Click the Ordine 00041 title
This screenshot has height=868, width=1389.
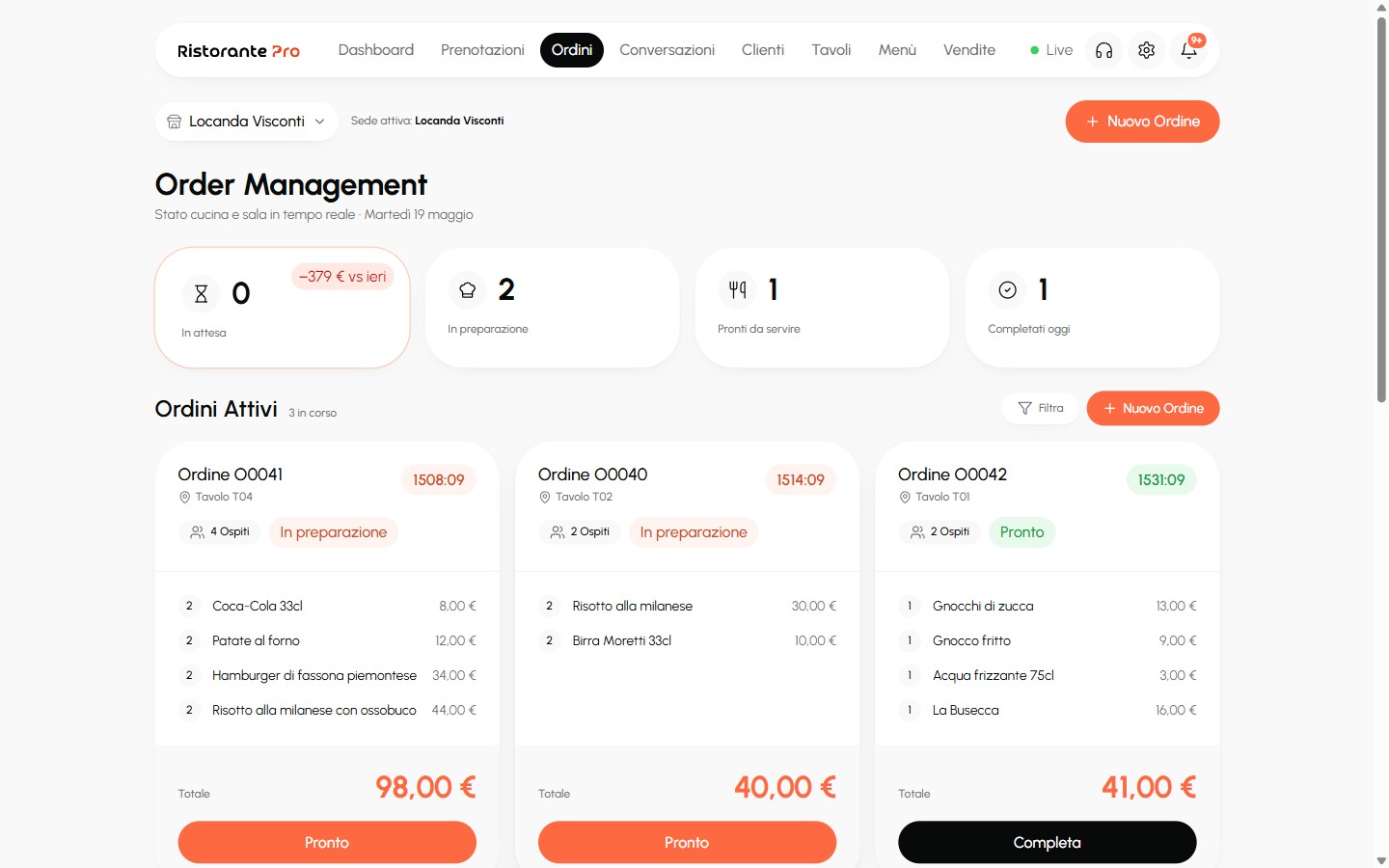(231, 475)
